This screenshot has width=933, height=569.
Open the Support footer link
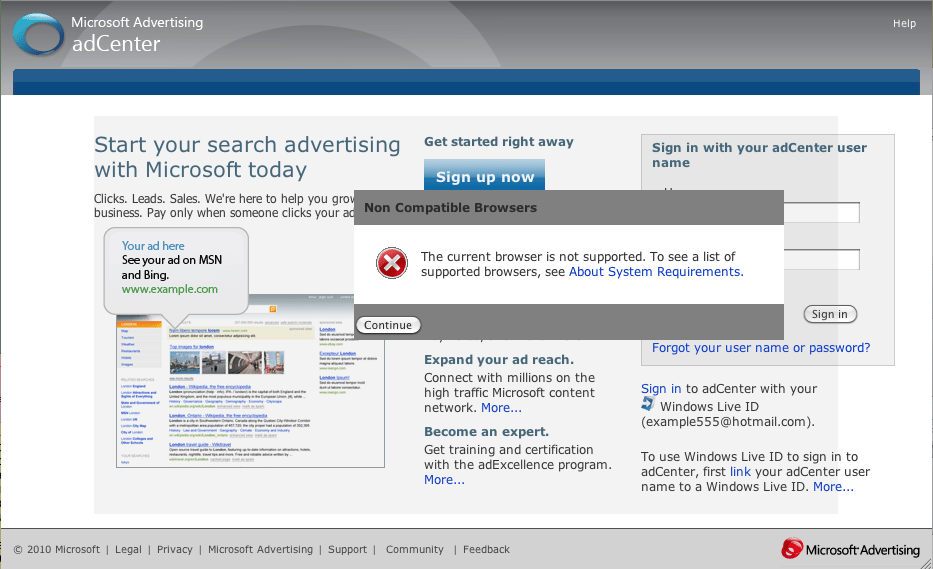pyautogui.click(x=347, y=549)
